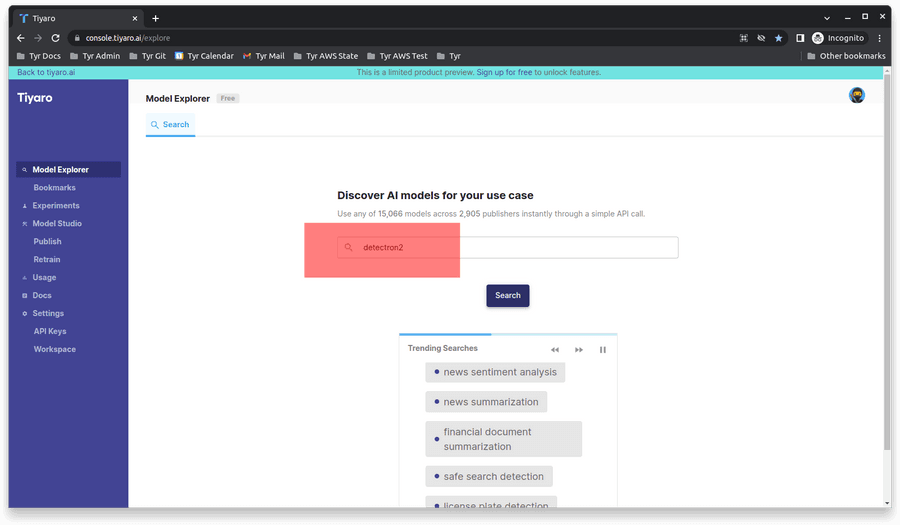900x525 pixels.
Task: Click the screenshot capture icon in the address bar
Action: pyautogui.click(x=743, y=38)
